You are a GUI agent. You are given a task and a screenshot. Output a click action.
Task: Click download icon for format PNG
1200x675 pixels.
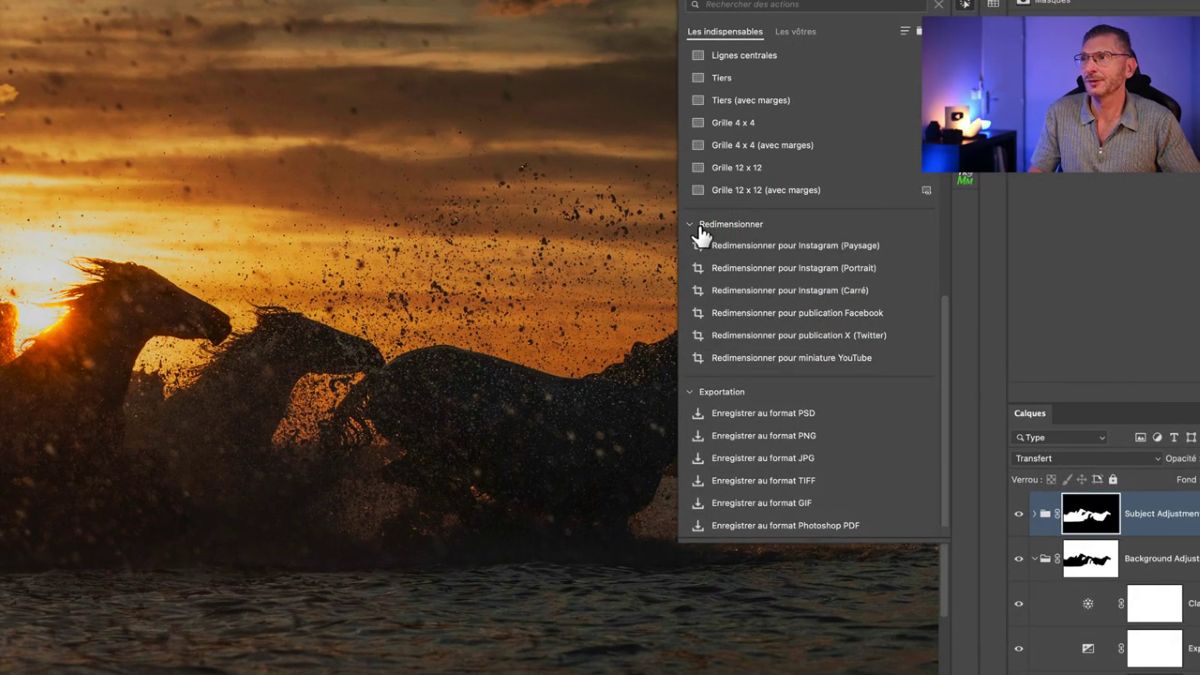698,436
